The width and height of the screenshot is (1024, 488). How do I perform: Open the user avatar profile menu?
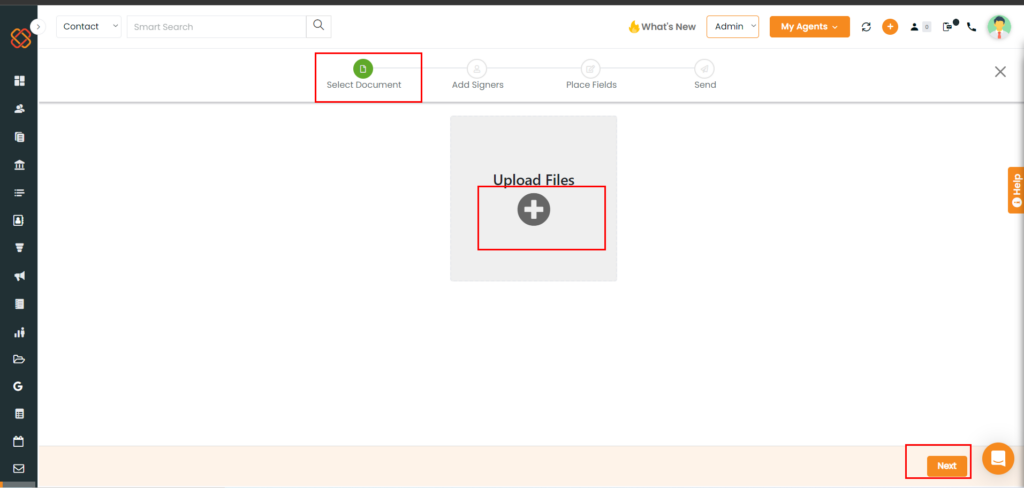coord(999,27)
